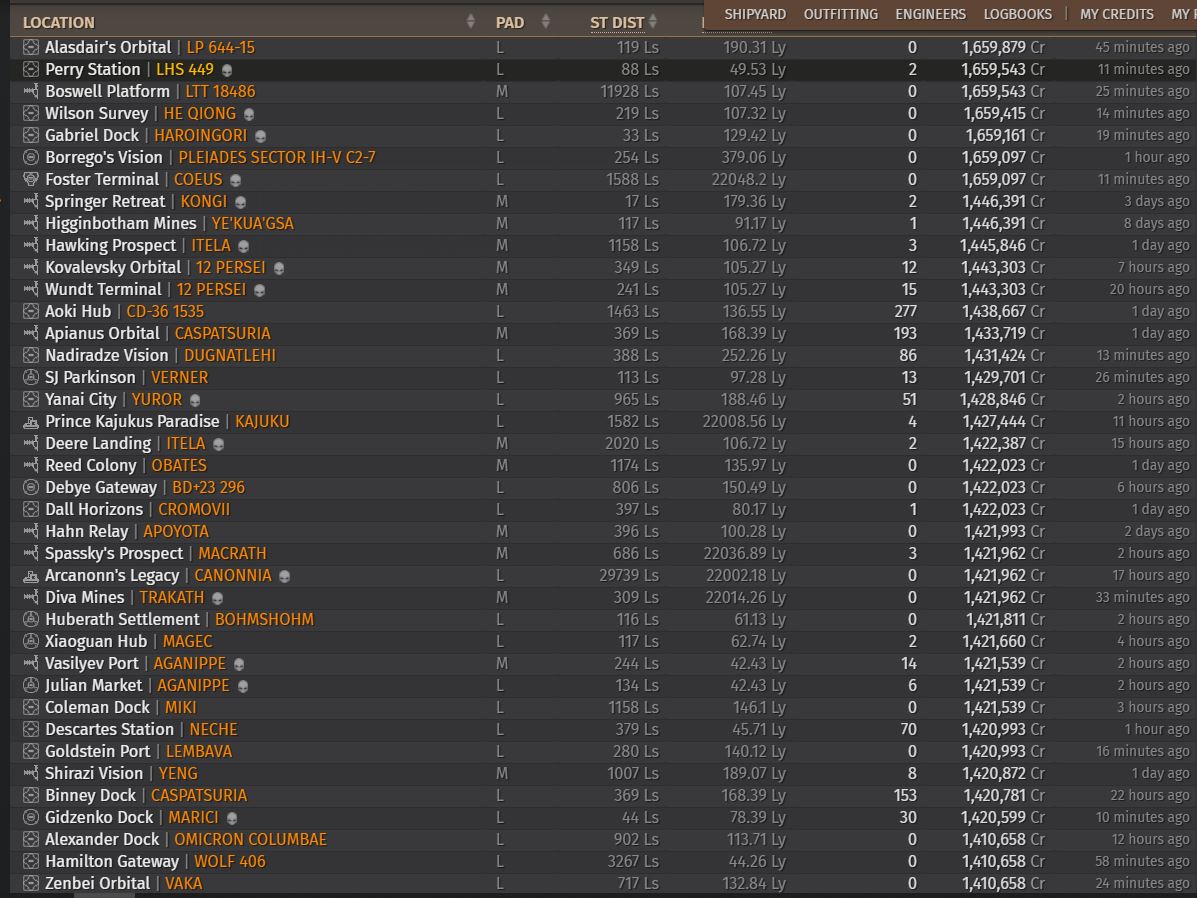The width and height of the screenshot is (1197, 898).
Task: Open the YE'KUA'GSA system link
Action: click(x=253, y=224)
